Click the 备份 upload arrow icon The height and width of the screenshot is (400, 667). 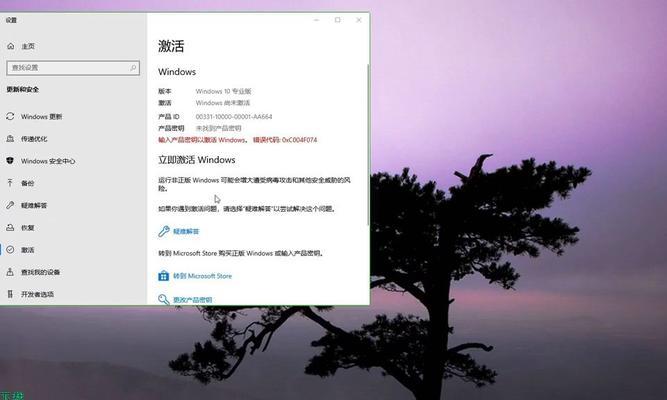[10, 183]
